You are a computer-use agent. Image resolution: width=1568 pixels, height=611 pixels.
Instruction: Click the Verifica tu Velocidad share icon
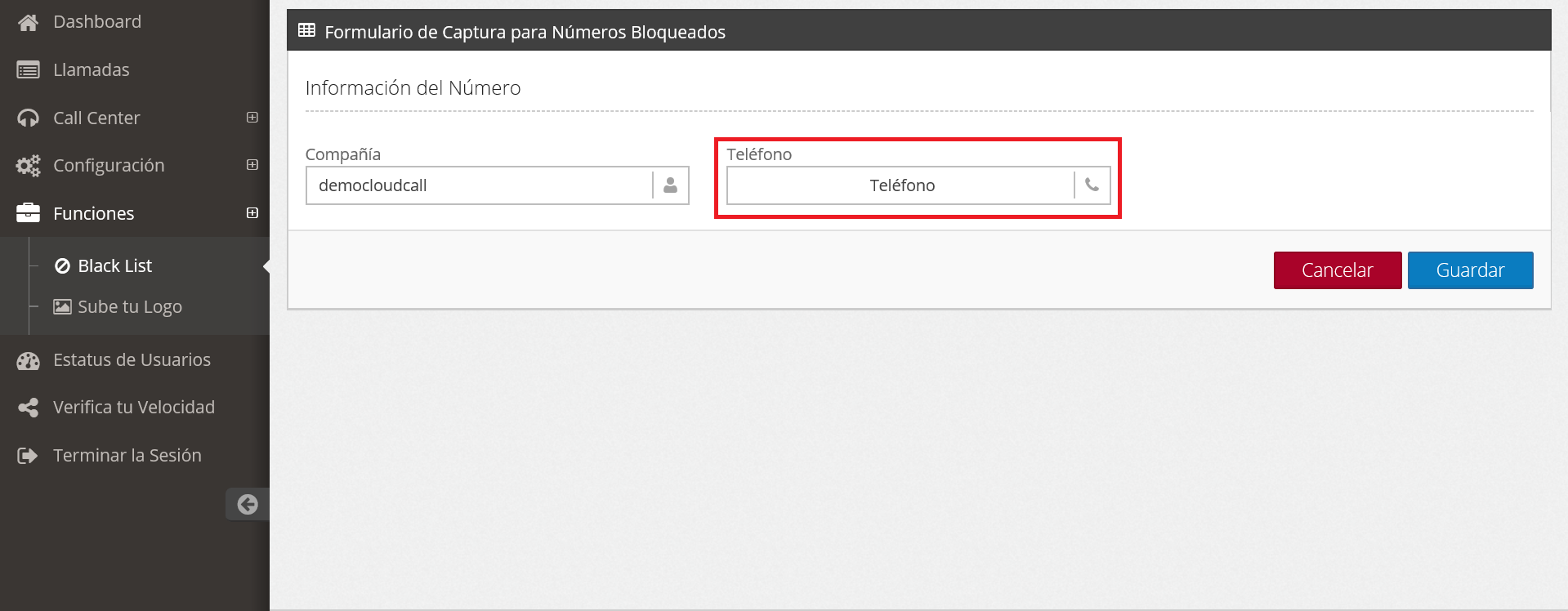pyautogui.click(x=28, y=408)
